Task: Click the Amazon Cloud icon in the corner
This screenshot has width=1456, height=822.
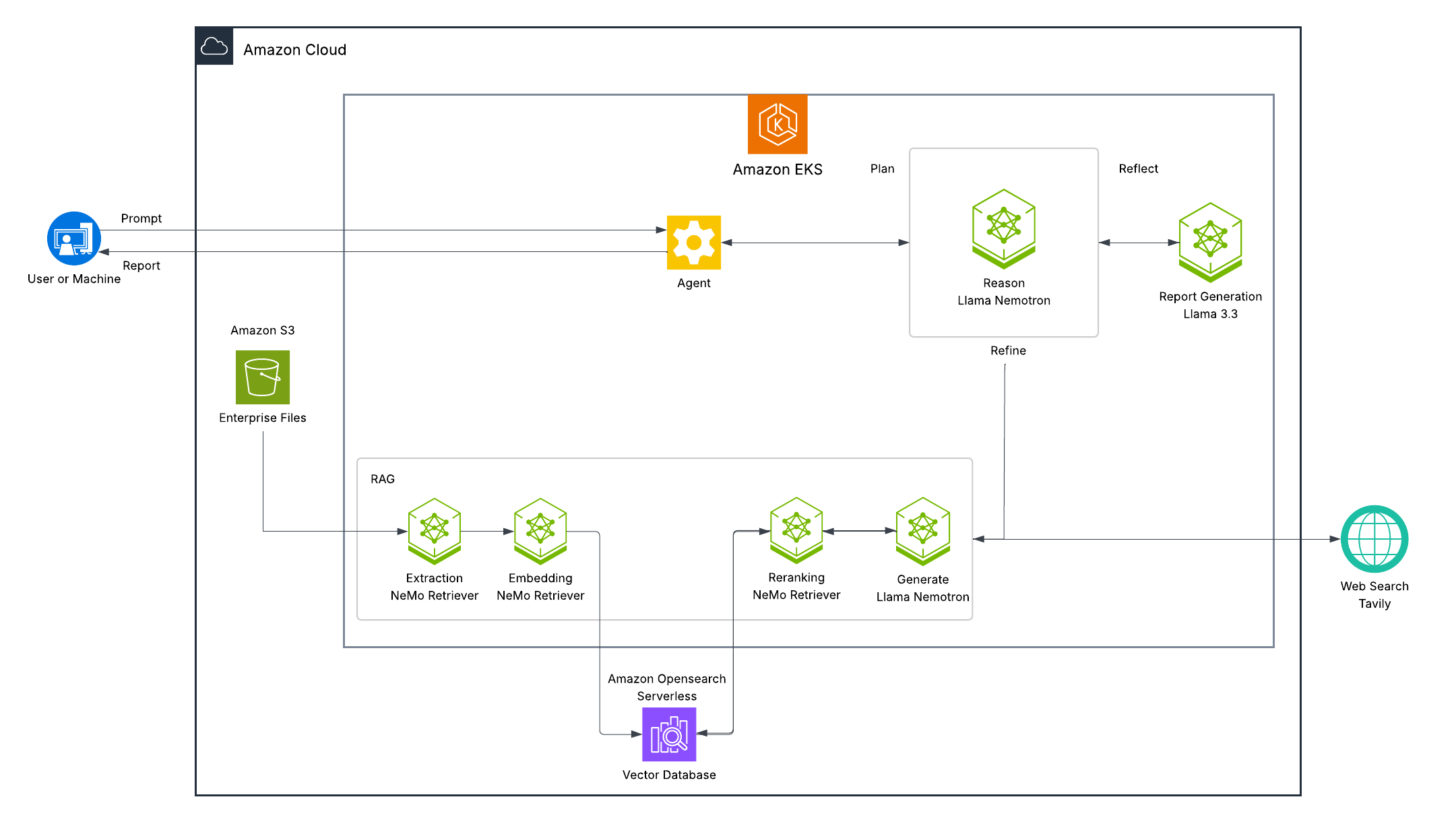Action: (214, 46)
